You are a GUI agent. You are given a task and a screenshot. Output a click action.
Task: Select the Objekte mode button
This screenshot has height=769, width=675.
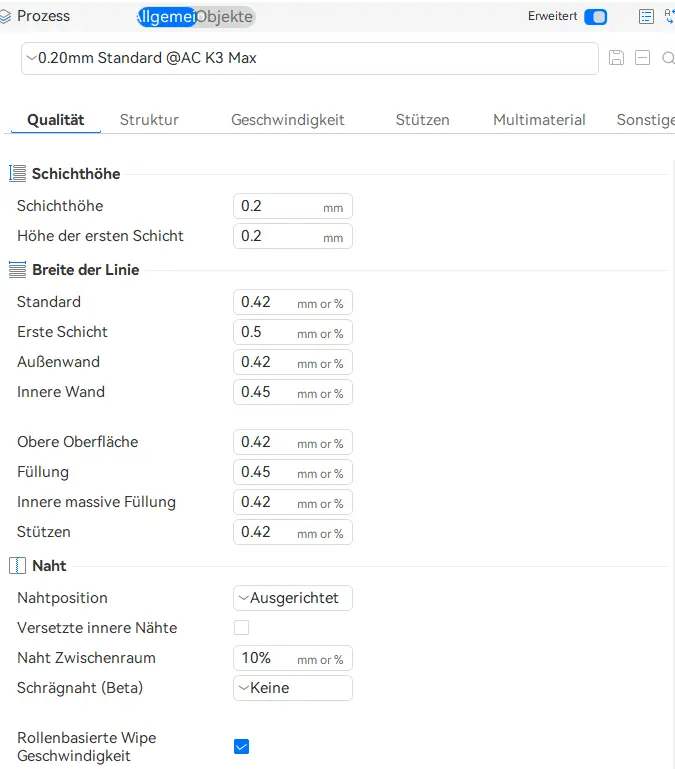[226, 17]
